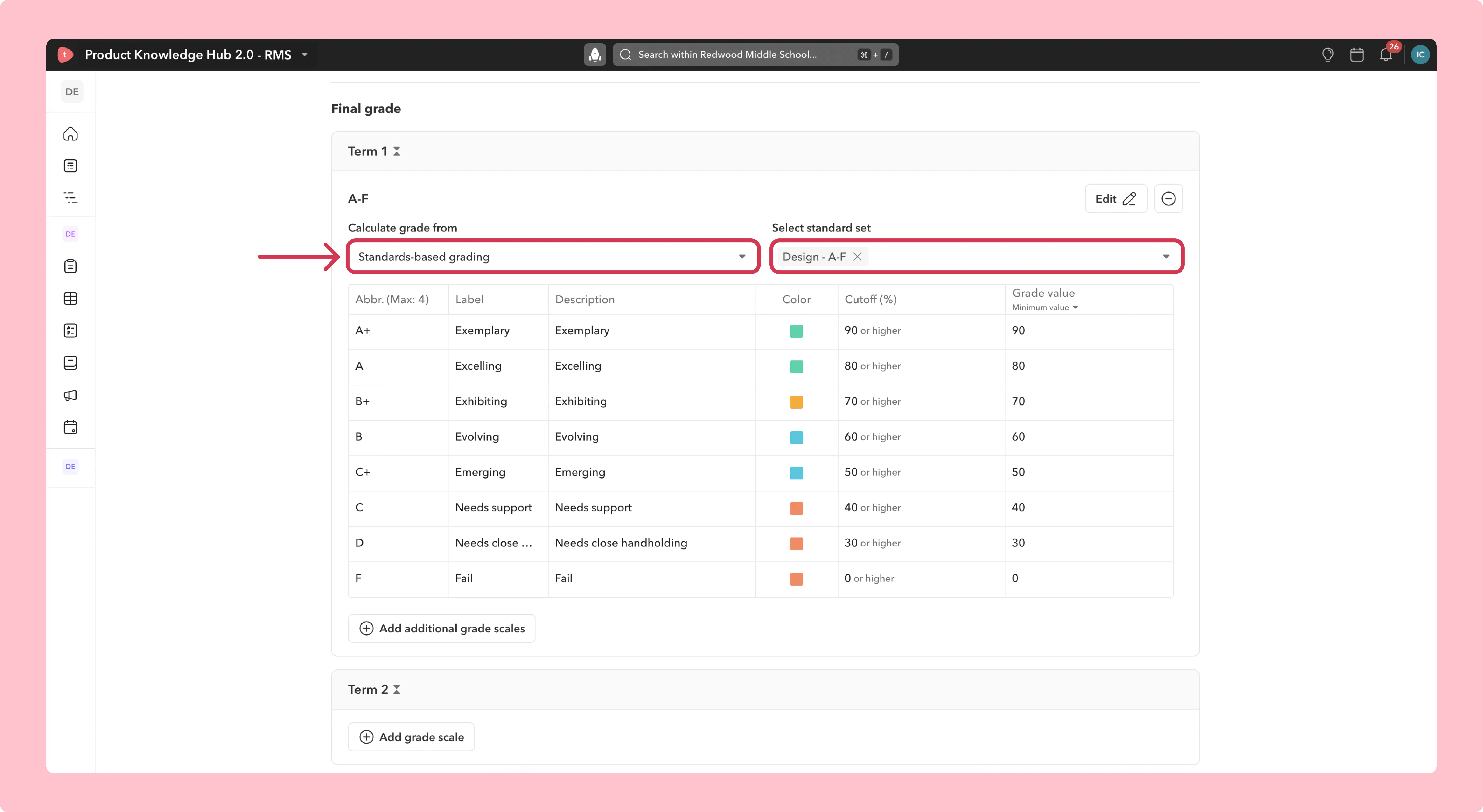1483x812 pixels.
Task: Click the hourglass icon next to Term 2
Action: (397, 689)
